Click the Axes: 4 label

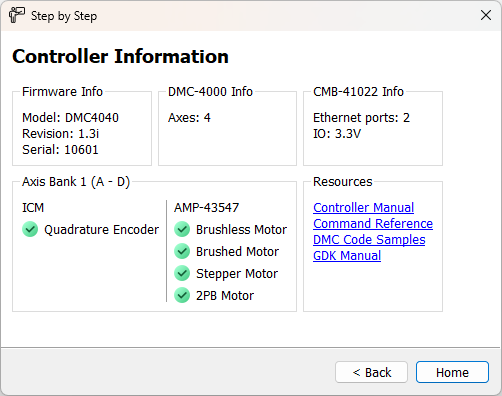(189, 118)
